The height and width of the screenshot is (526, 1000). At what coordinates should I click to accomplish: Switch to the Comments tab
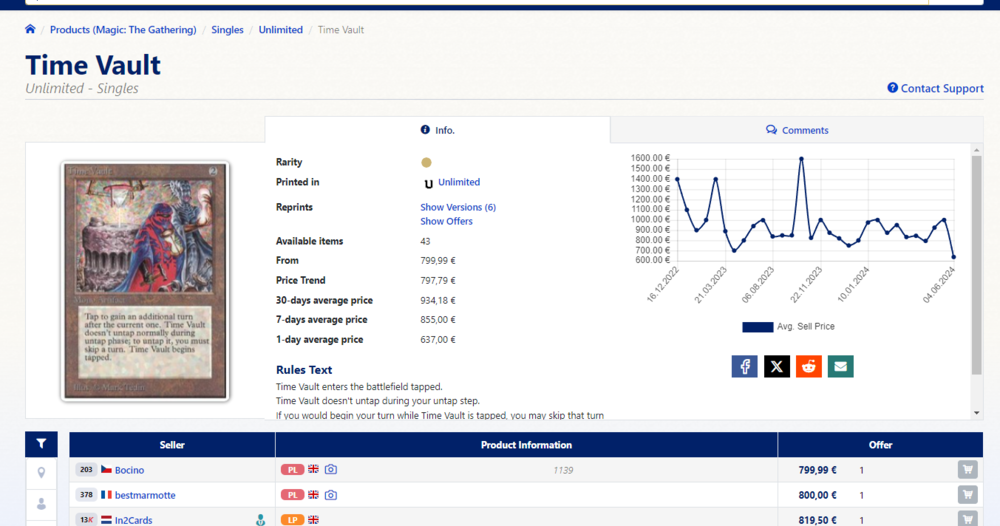point(797,130)
